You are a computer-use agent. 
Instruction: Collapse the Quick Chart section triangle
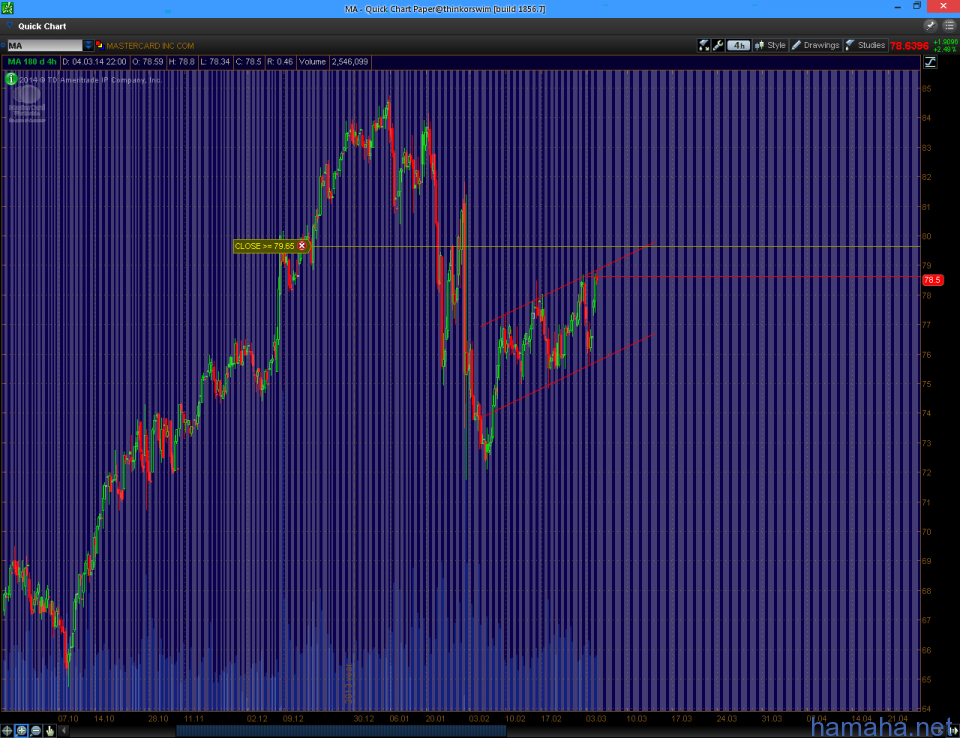click(9, 26)
